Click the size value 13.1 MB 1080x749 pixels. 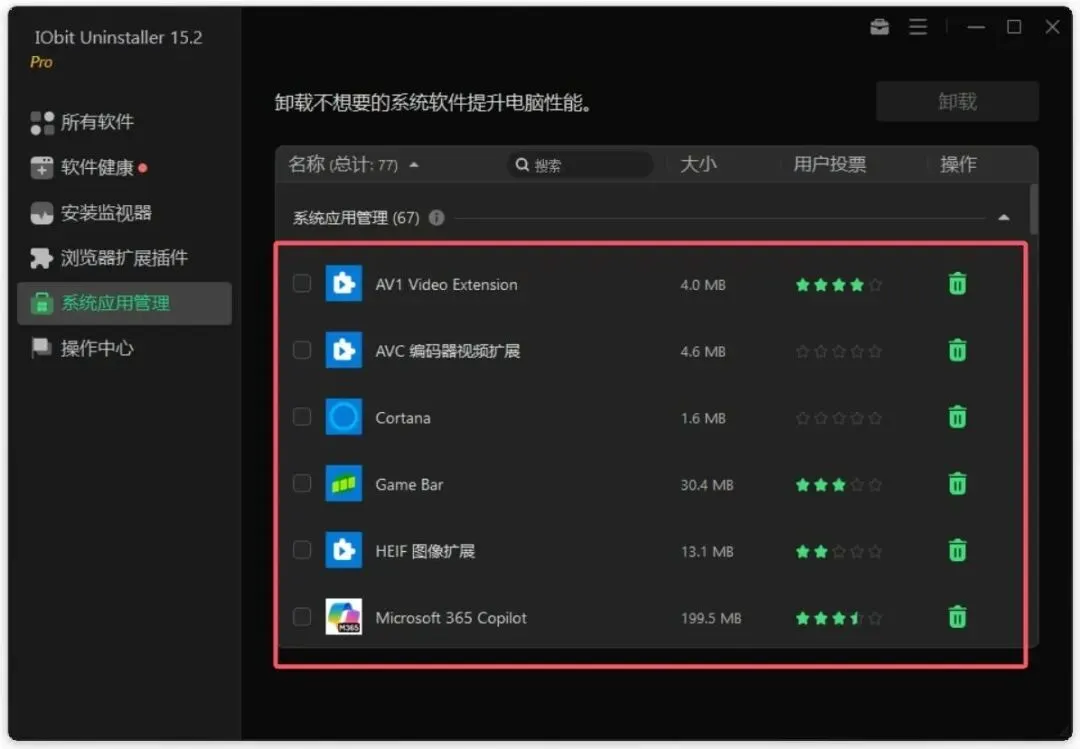coord(707,551)
